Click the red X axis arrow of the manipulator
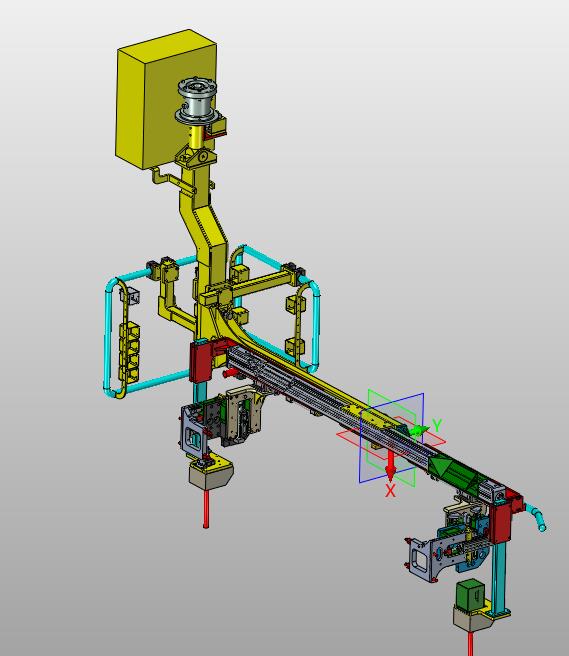This screenshot has width=569, height=656. [390, 466]
